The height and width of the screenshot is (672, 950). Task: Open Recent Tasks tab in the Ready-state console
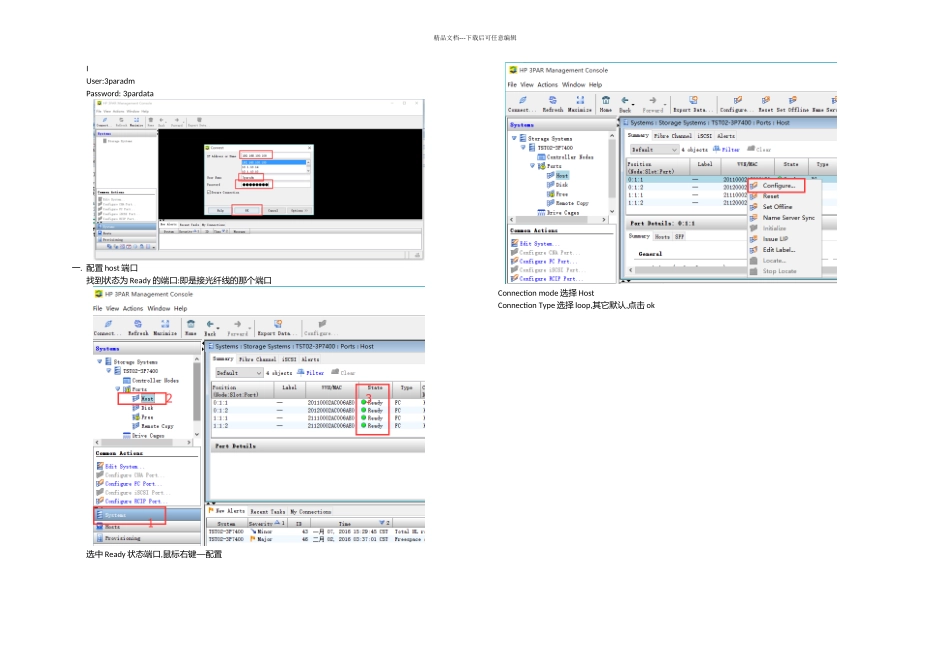(267, 512)
